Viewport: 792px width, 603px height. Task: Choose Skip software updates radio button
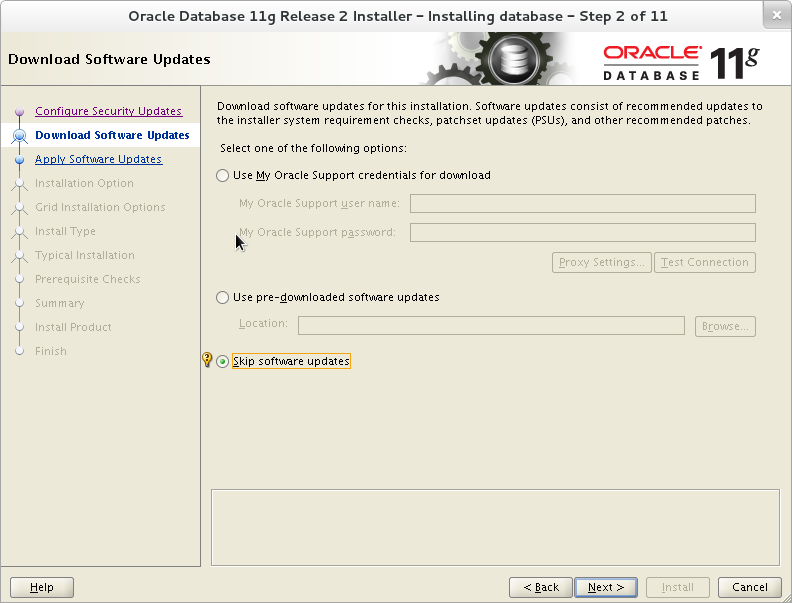pos(222,362)
